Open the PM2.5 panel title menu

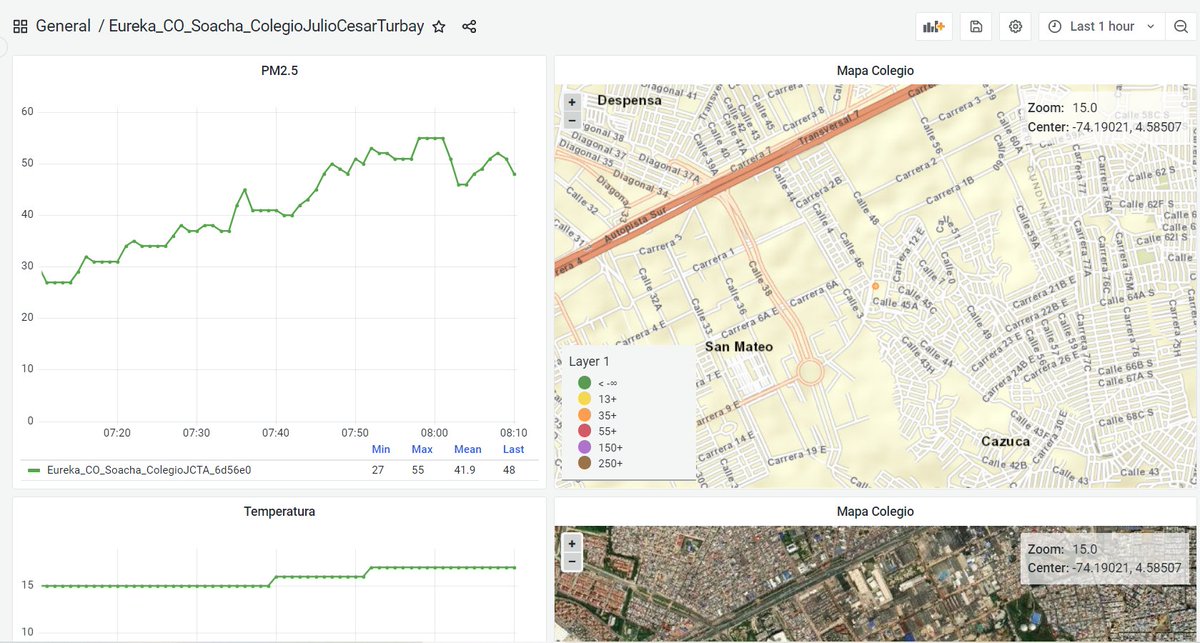click(279, 71)
